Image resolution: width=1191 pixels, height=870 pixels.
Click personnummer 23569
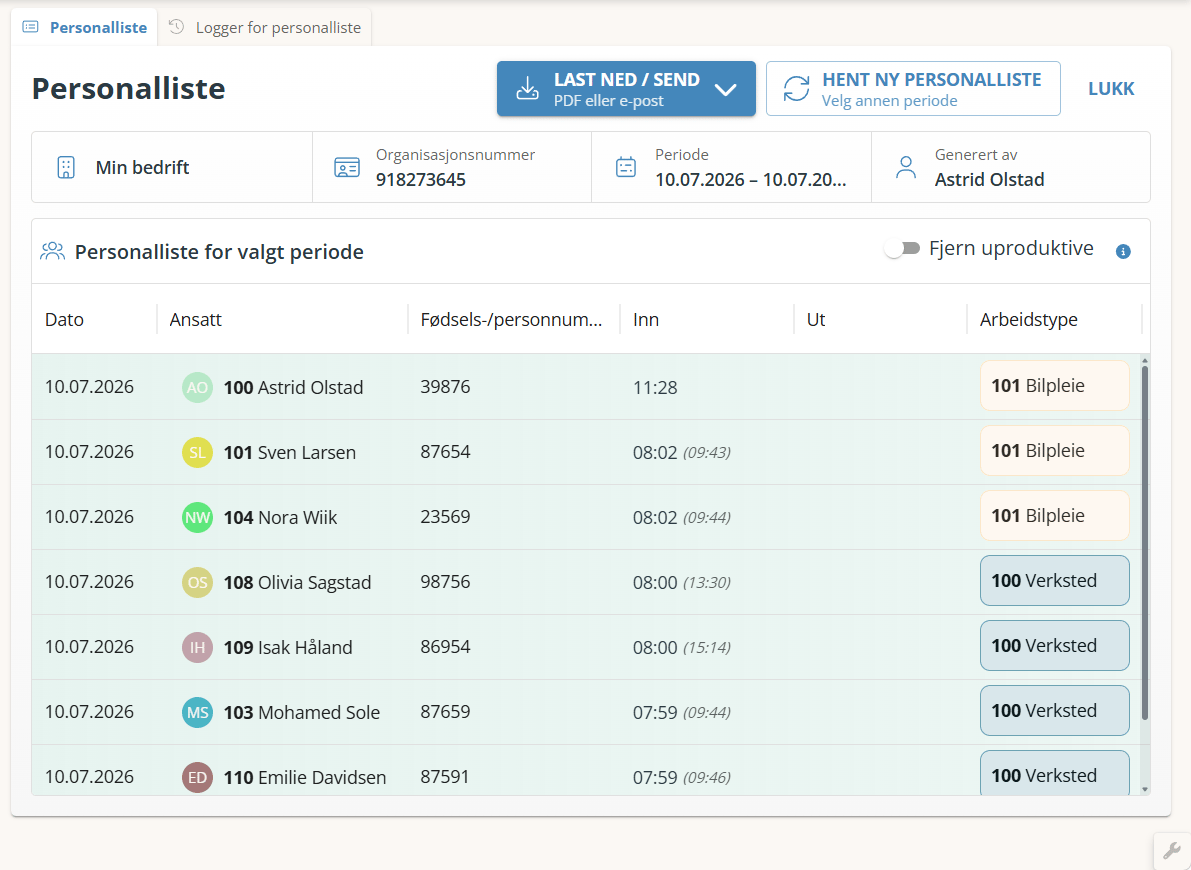pos(445,517)
